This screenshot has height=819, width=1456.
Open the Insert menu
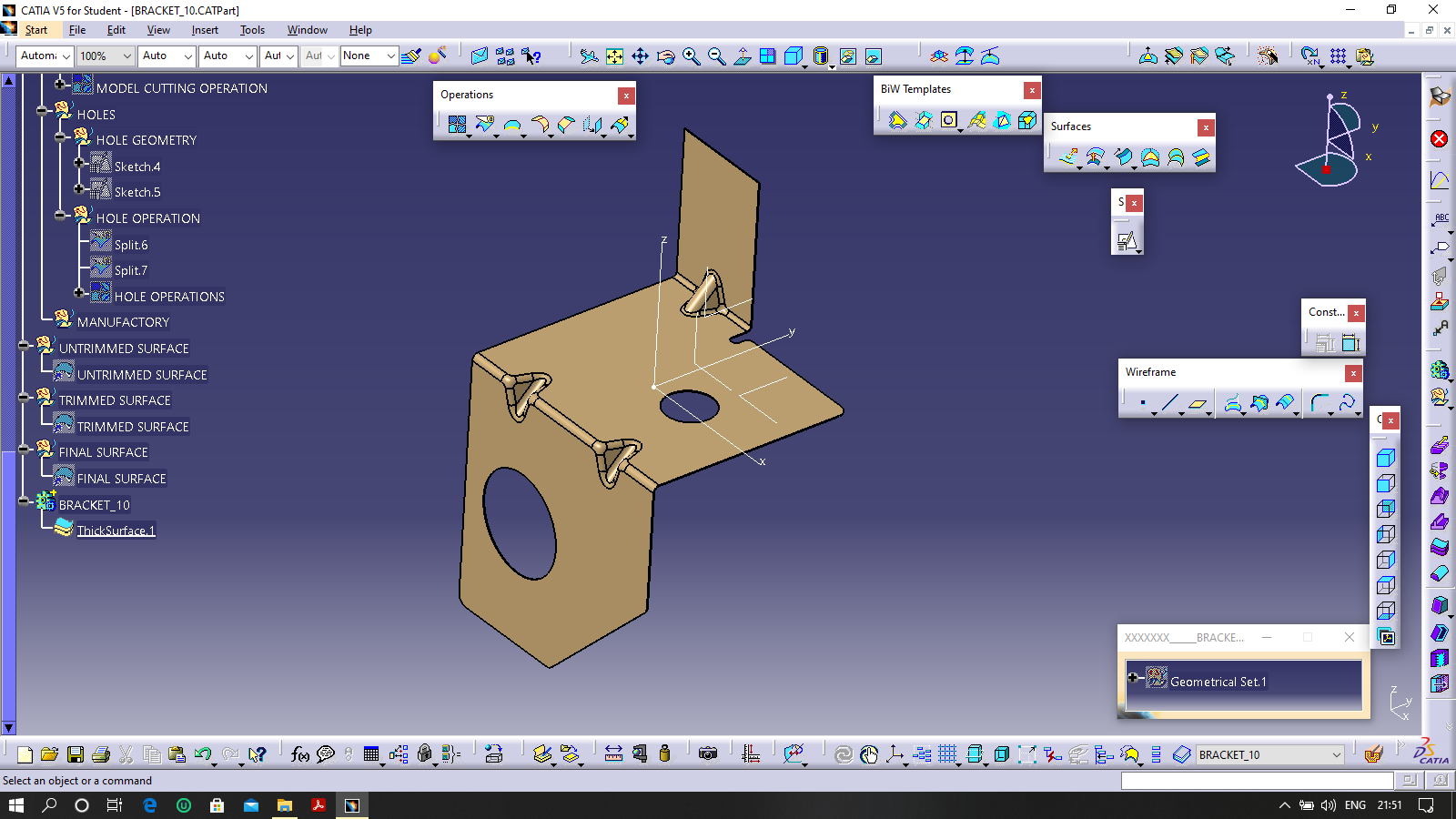click(205, 30)
